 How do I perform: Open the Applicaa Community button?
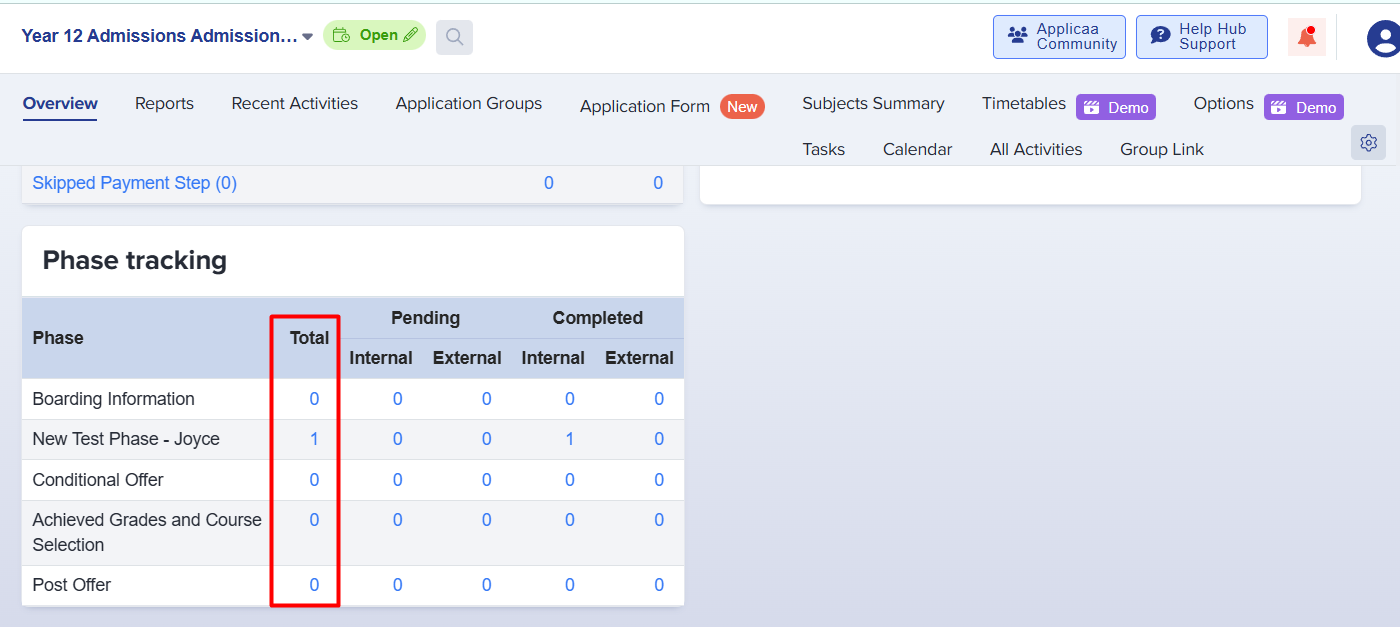(x=1059, y=37)
